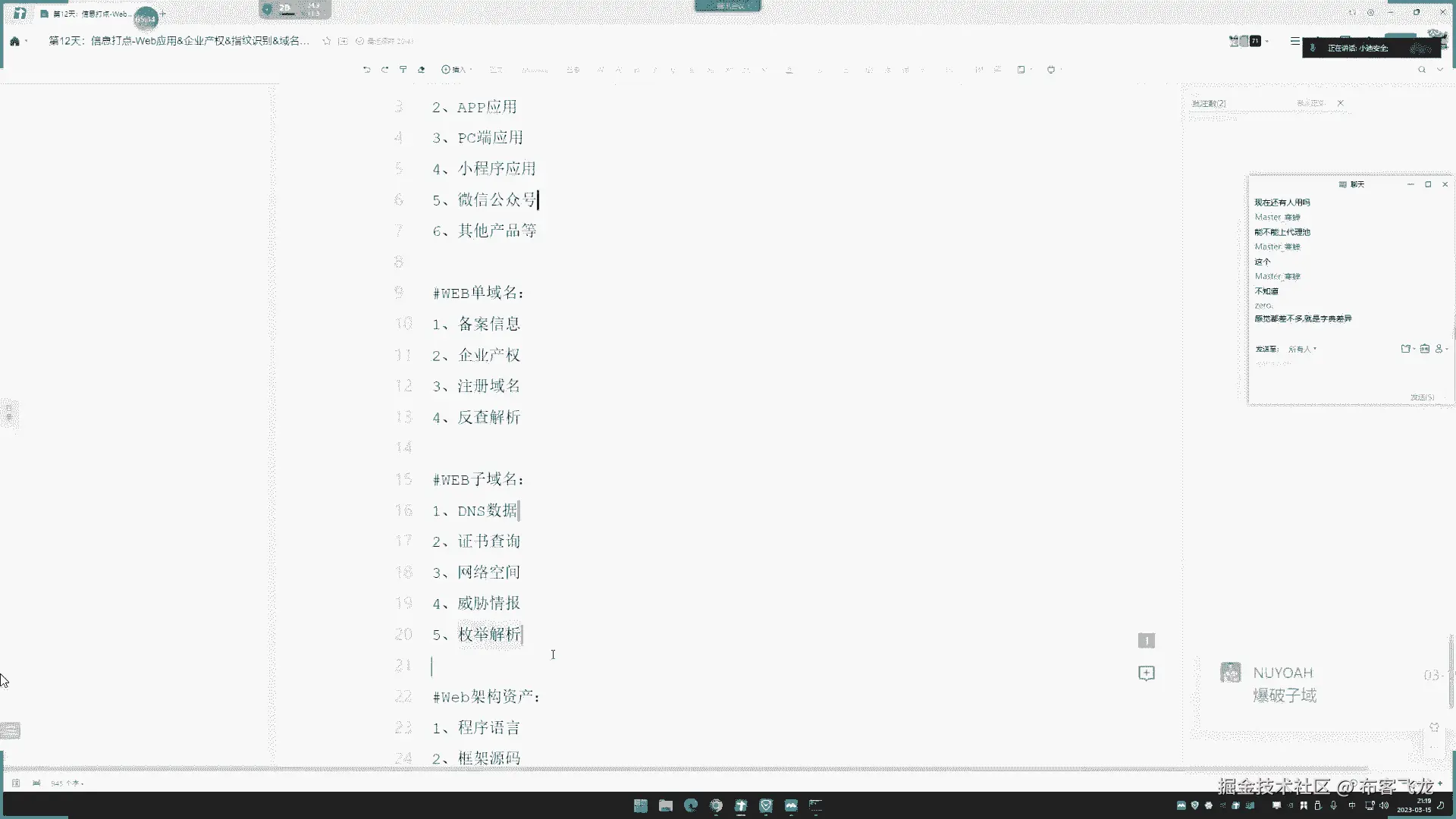Expand the toolbar collapse chevron
This screenshot has height=819, width=1456.
pos(1440,69)
